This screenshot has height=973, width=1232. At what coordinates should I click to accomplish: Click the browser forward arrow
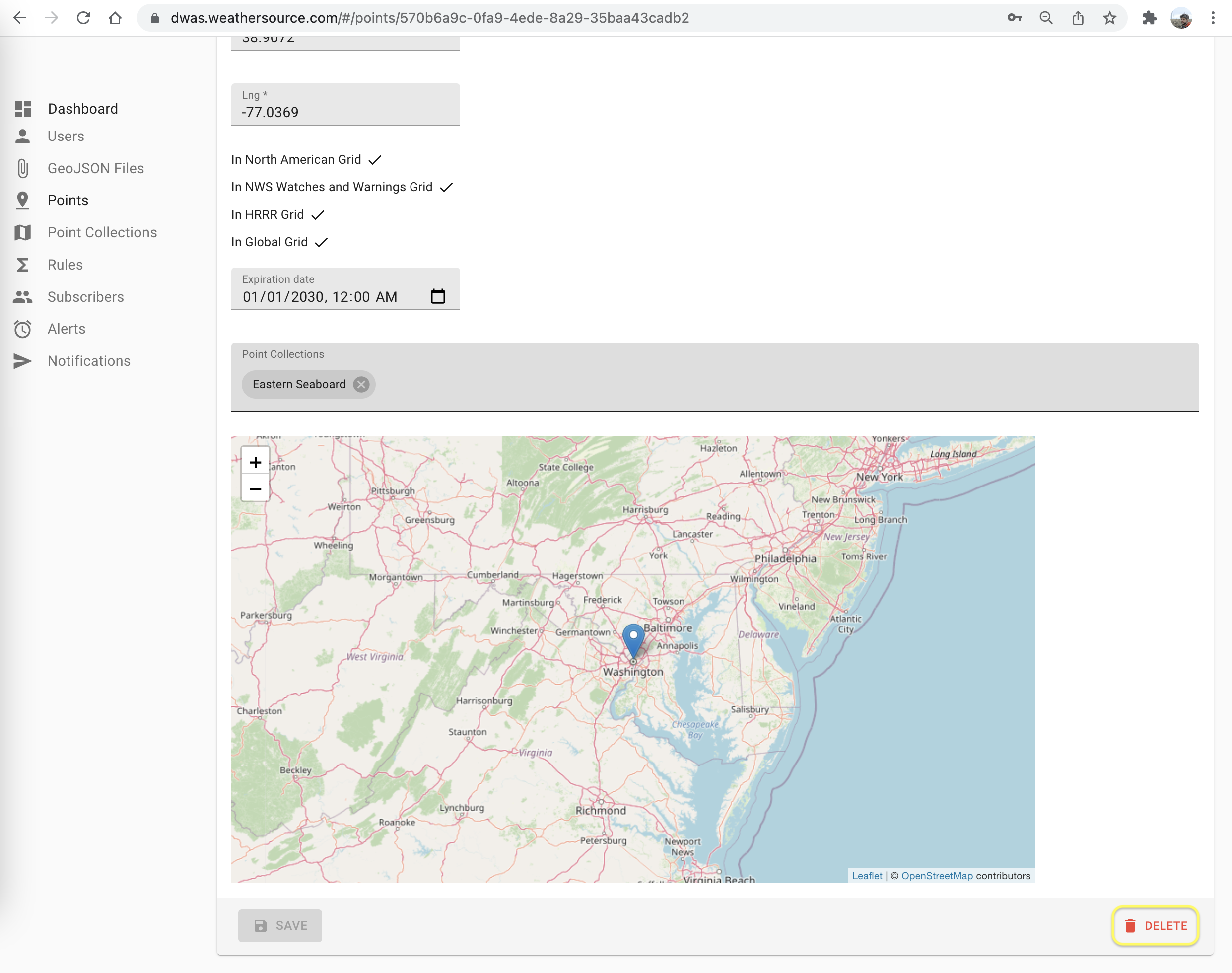[52, 18]
